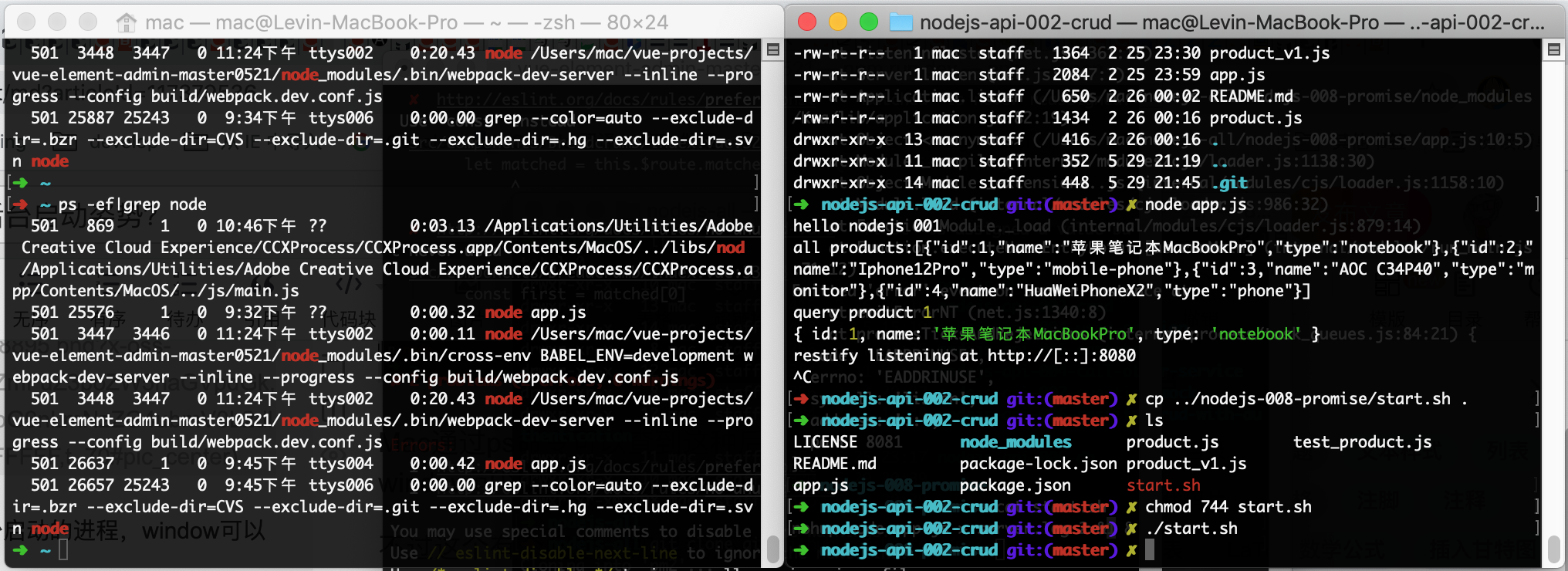The width and height of the screenshot is (1568, 571).
Task: Click red 'start.sh' in ls output
Action: coord(1163,485)
